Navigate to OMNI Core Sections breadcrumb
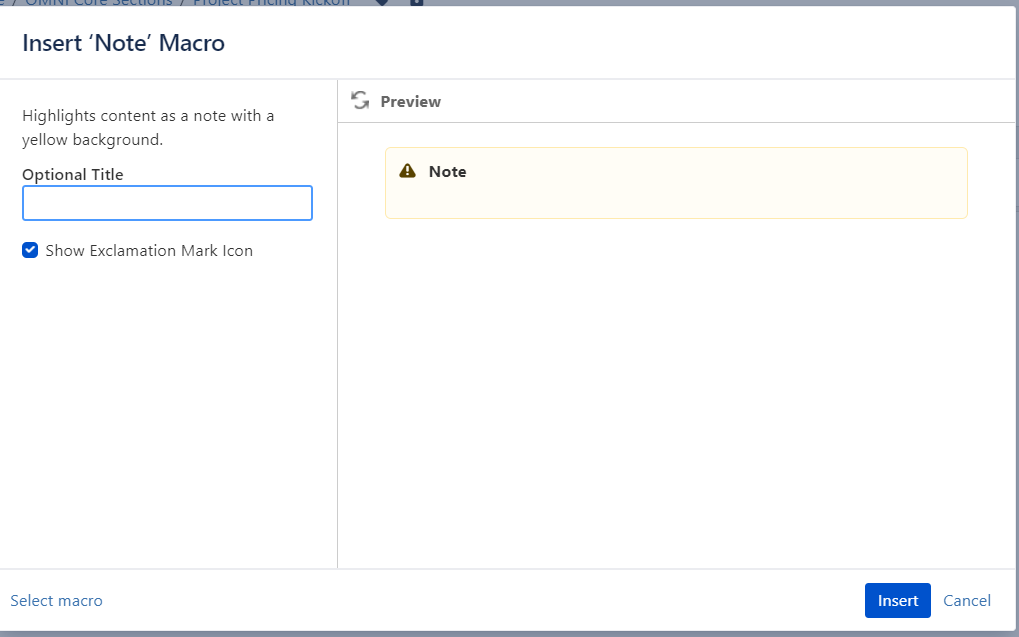 coord(100,3)
